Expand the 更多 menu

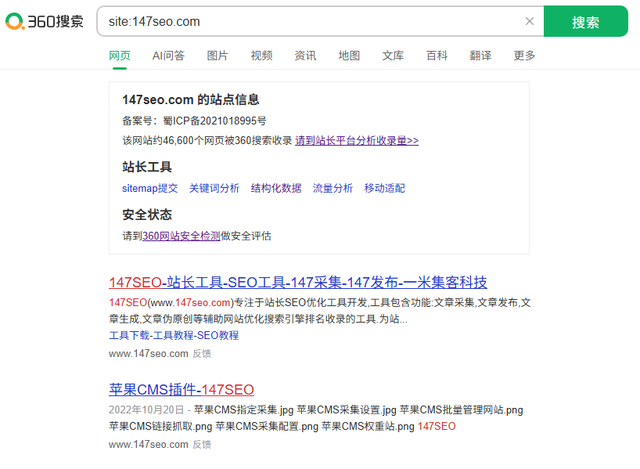(524, 55)
